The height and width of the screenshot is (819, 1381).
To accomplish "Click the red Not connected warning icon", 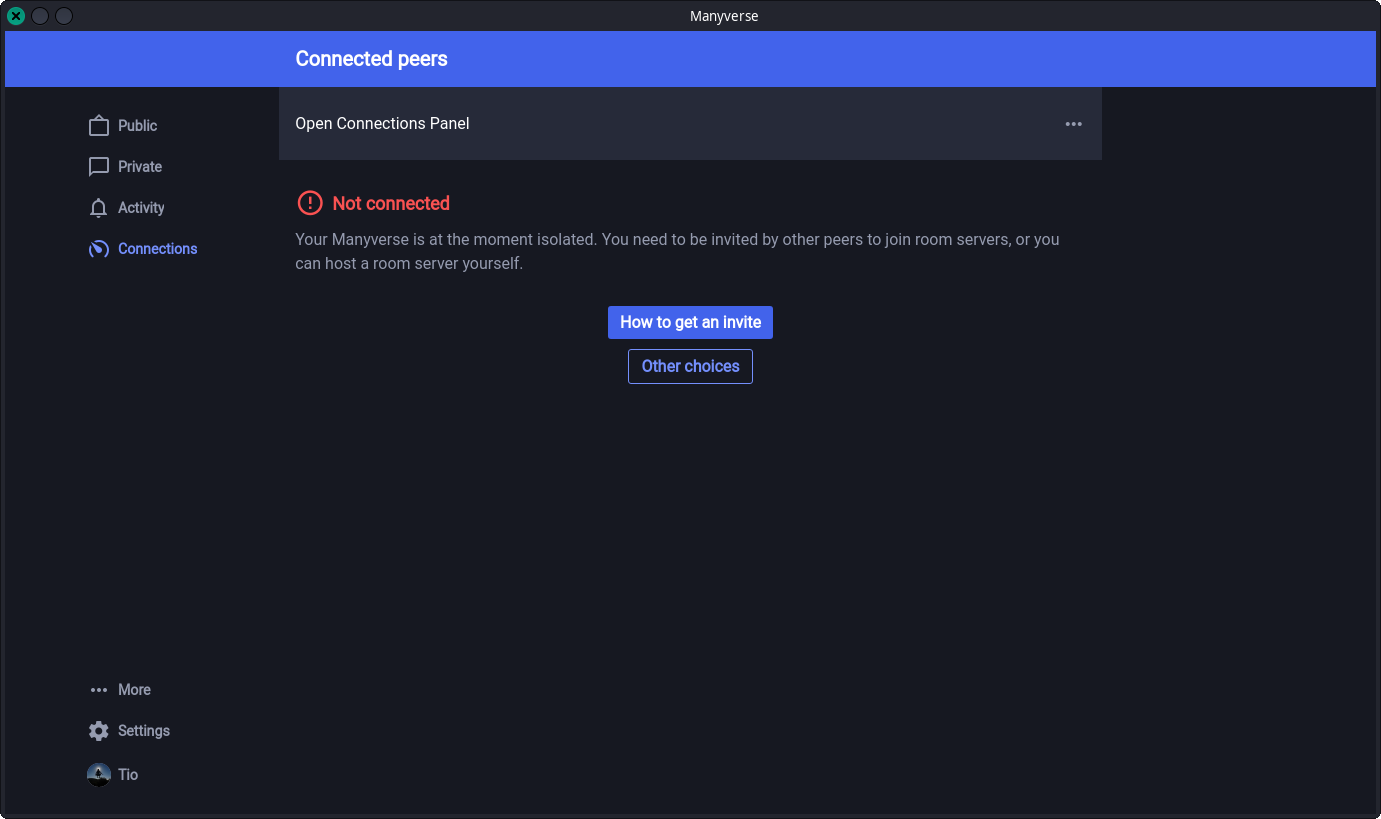I will pyautogui.click(x=310, y=203).
